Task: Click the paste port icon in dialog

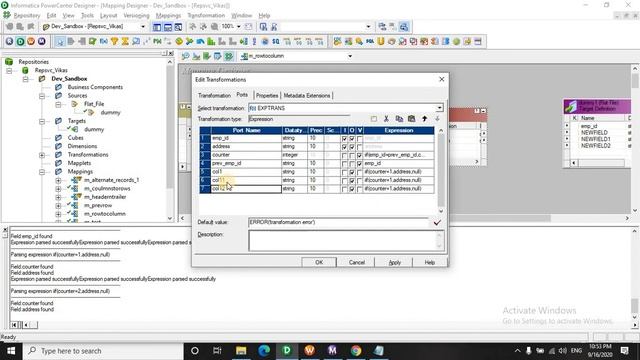Action: 411,119
